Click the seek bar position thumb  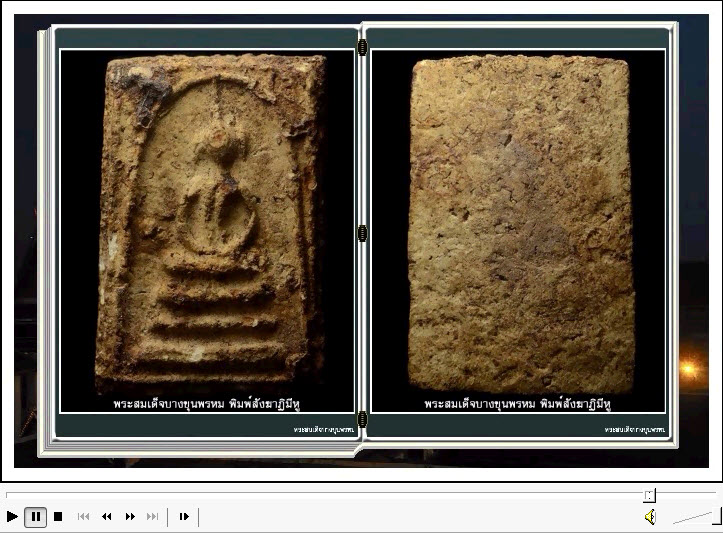(x=649, y=496)
